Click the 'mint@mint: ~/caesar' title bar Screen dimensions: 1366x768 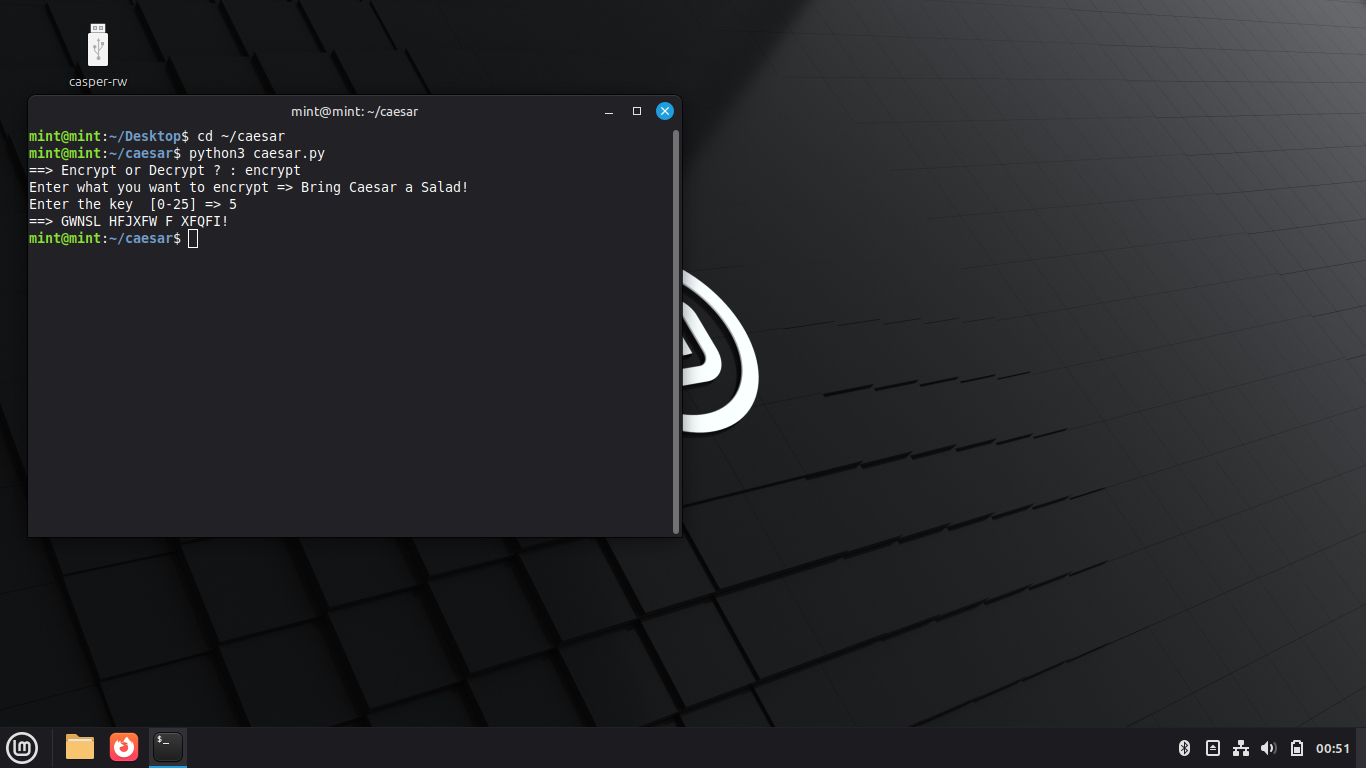click(354, 111)
